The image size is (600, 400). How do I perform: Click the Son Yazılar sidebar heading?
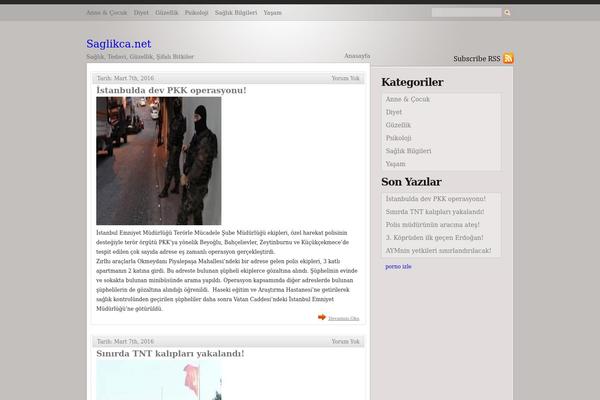click(411, 182)
